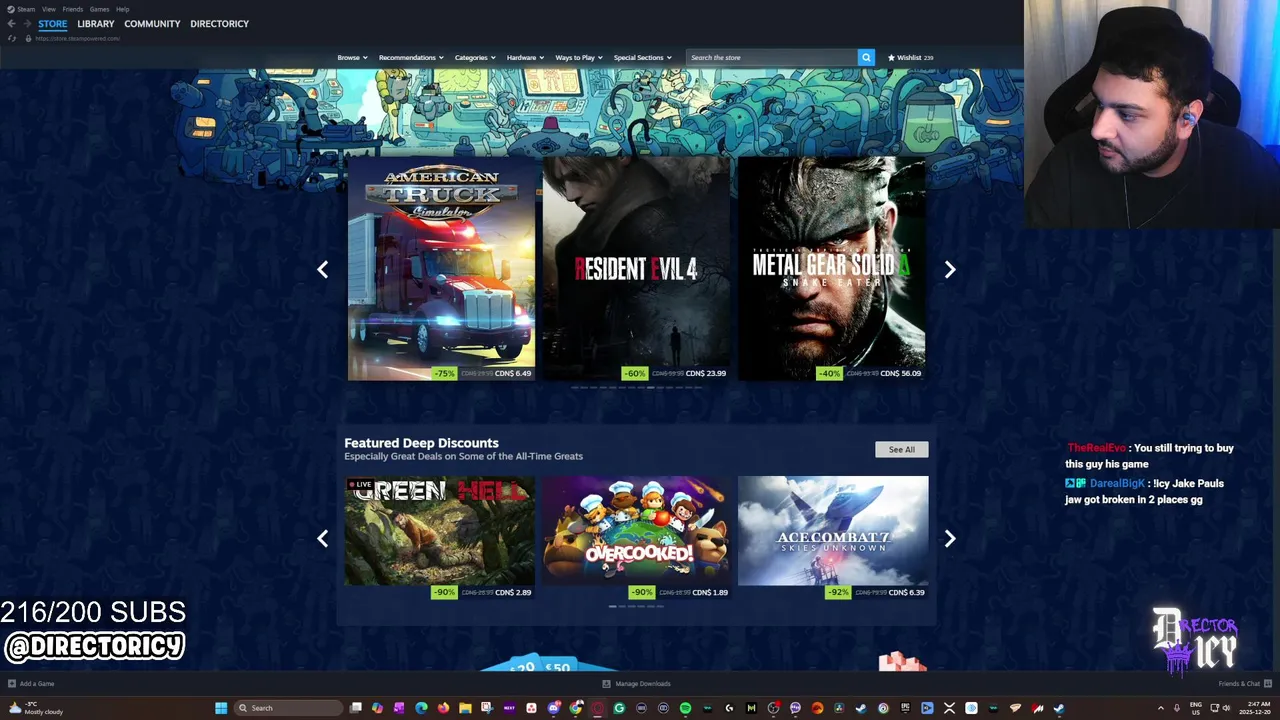The width and height of the screenshot is (1280, 720).
Task: Switch to the LIBRARY tab
Action: (96, 24)
